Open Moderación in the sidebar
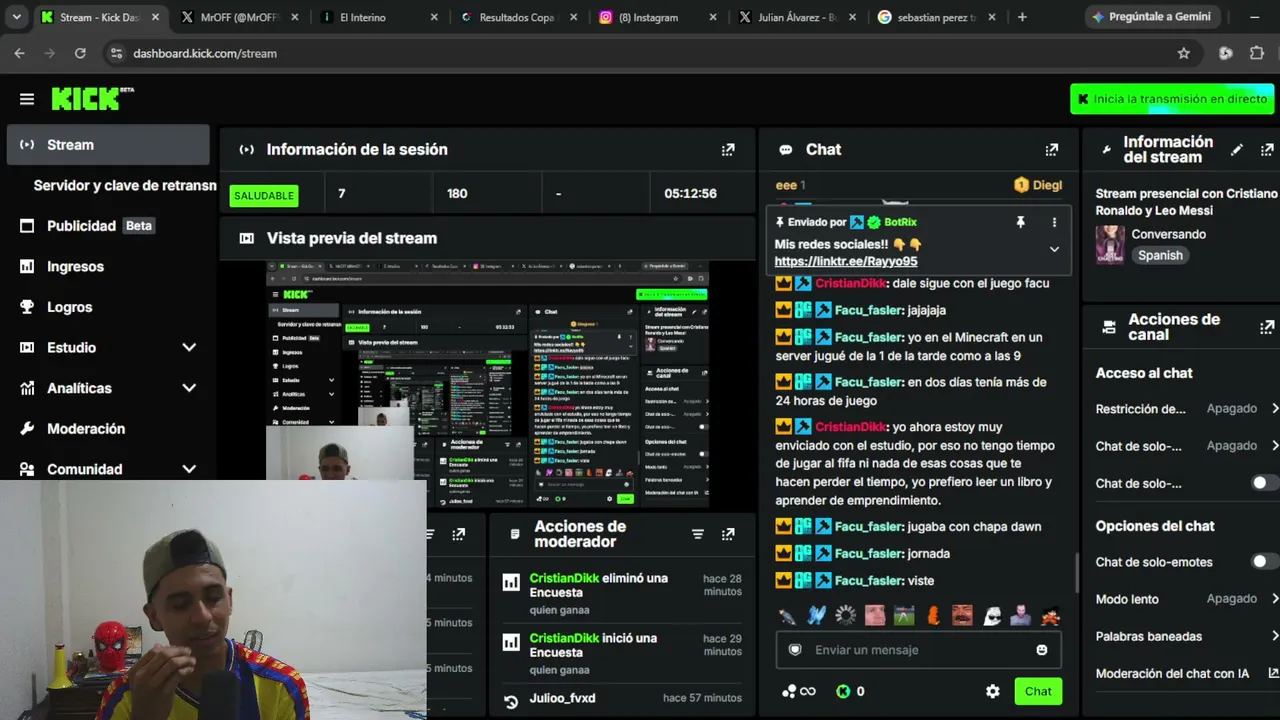 coord(108,429)
